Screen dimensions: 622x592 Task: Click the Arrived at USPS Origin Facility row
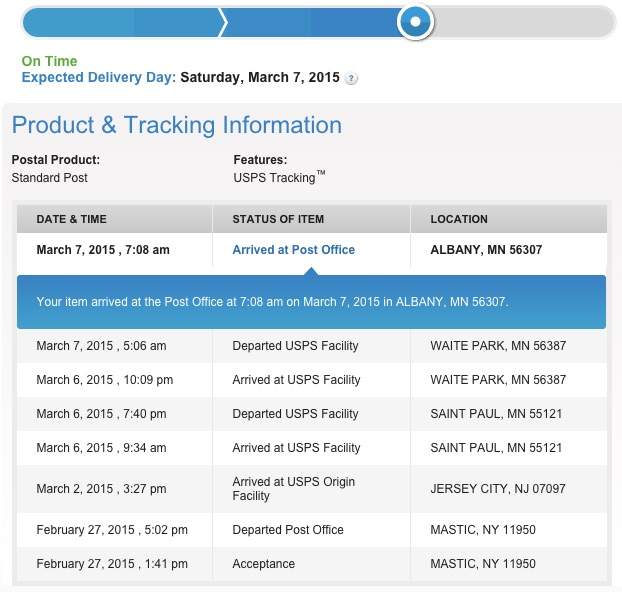[311, 488]
